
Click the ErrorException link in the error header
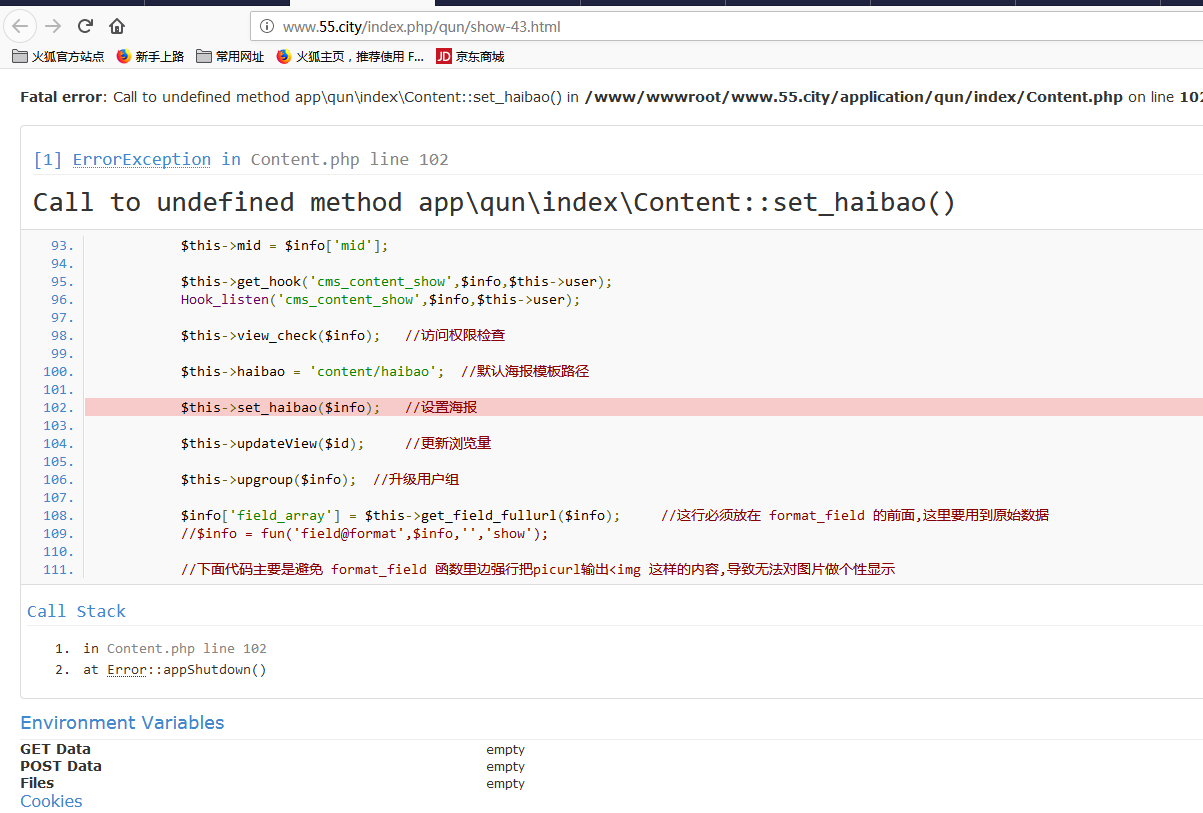141,160
